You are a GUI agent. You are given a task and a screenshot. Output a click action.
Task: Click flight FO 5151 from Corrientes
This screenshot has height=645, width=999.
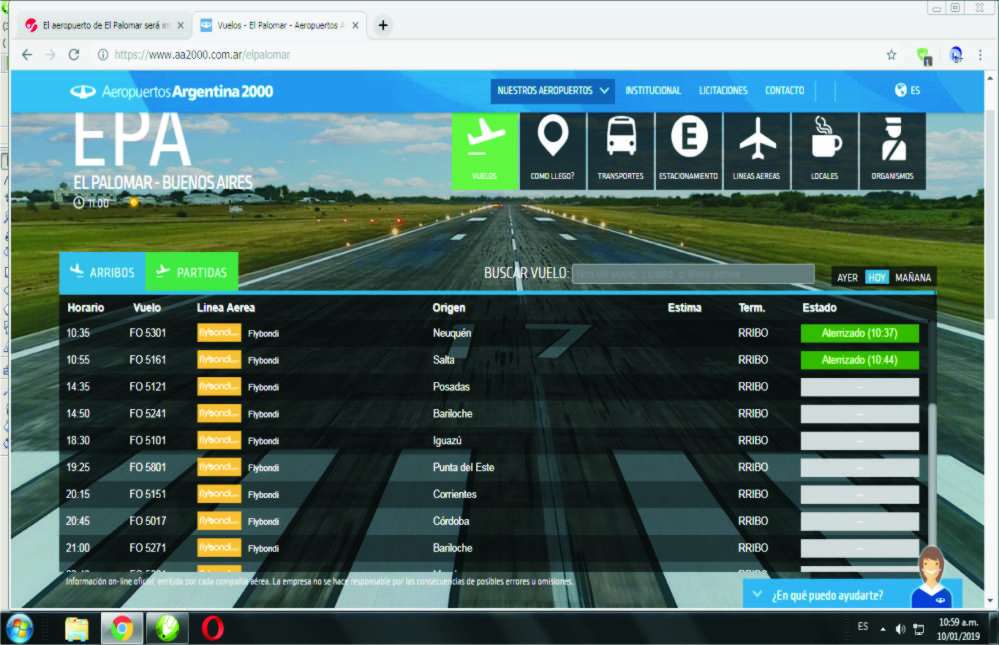492,494
